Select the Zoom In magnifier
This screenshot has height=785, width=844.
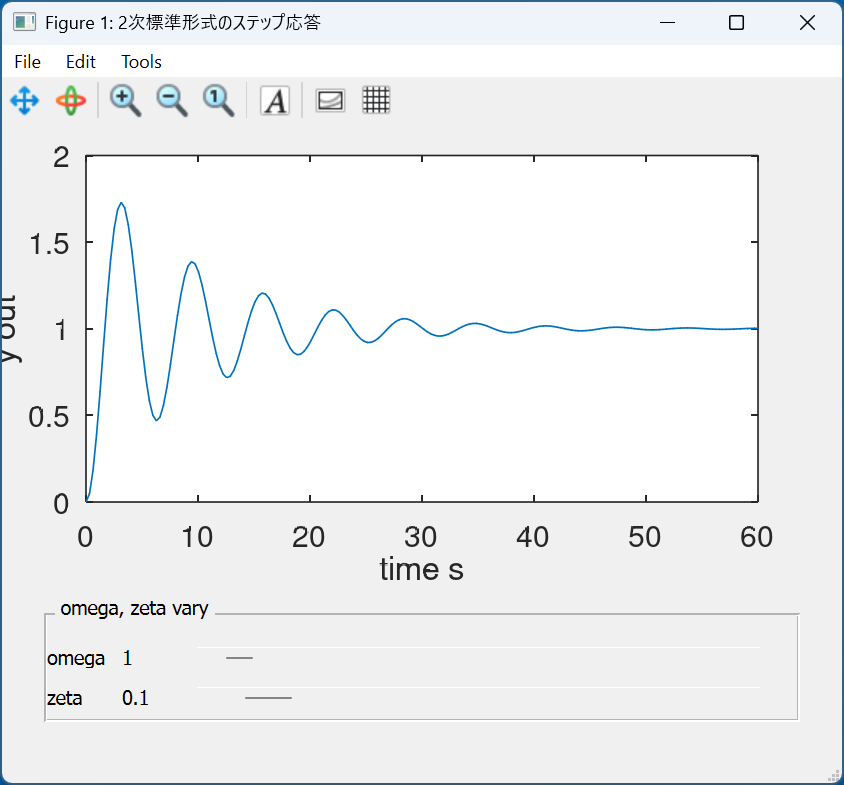coord(125,100)
